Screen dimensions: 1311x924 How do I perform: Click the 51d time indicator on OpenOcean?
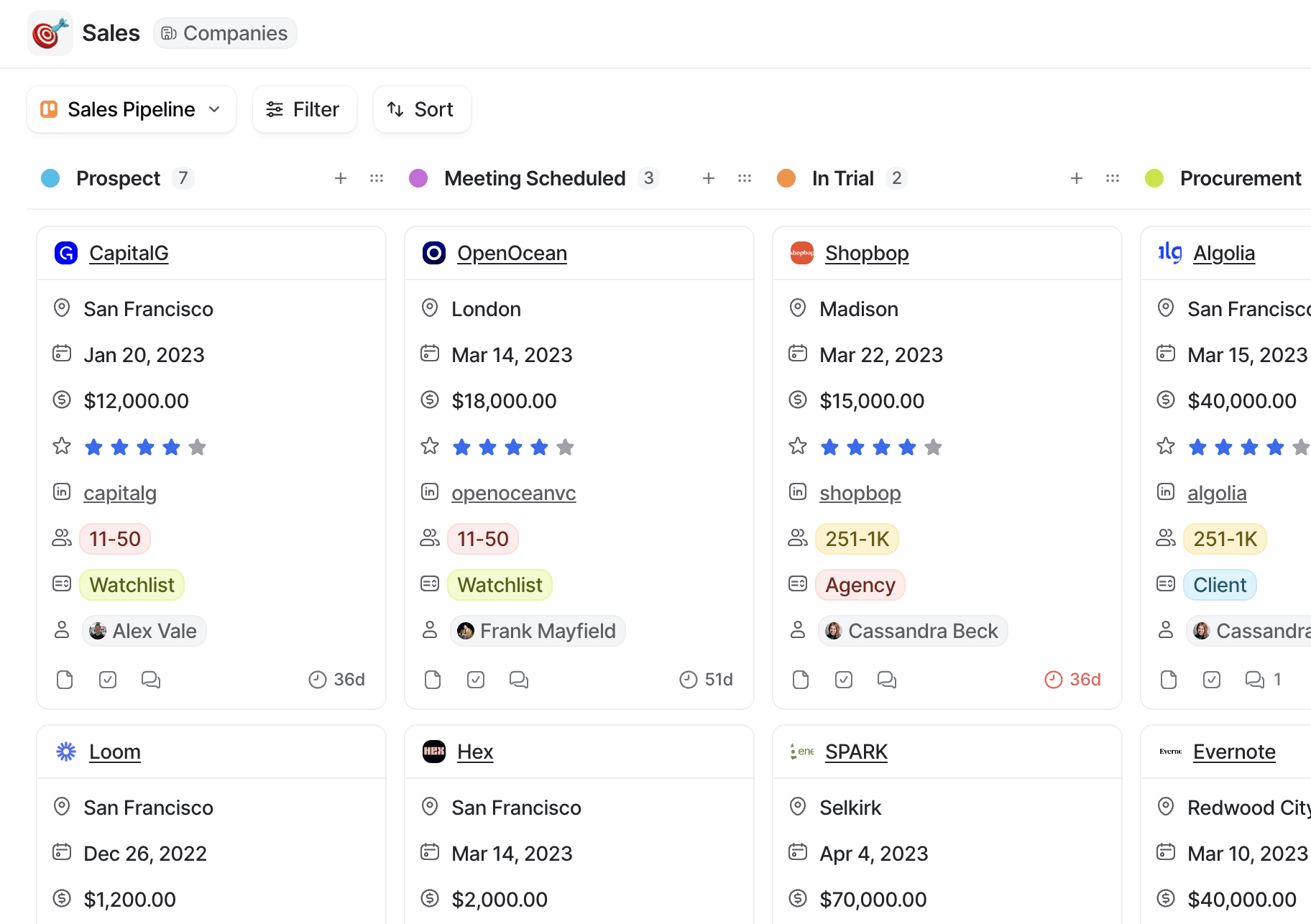706,680
